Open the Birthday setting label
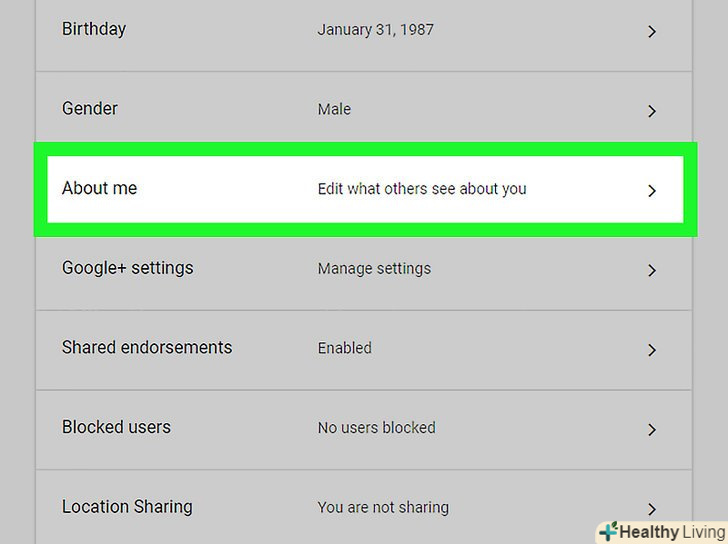 click(x=94, y=28)
